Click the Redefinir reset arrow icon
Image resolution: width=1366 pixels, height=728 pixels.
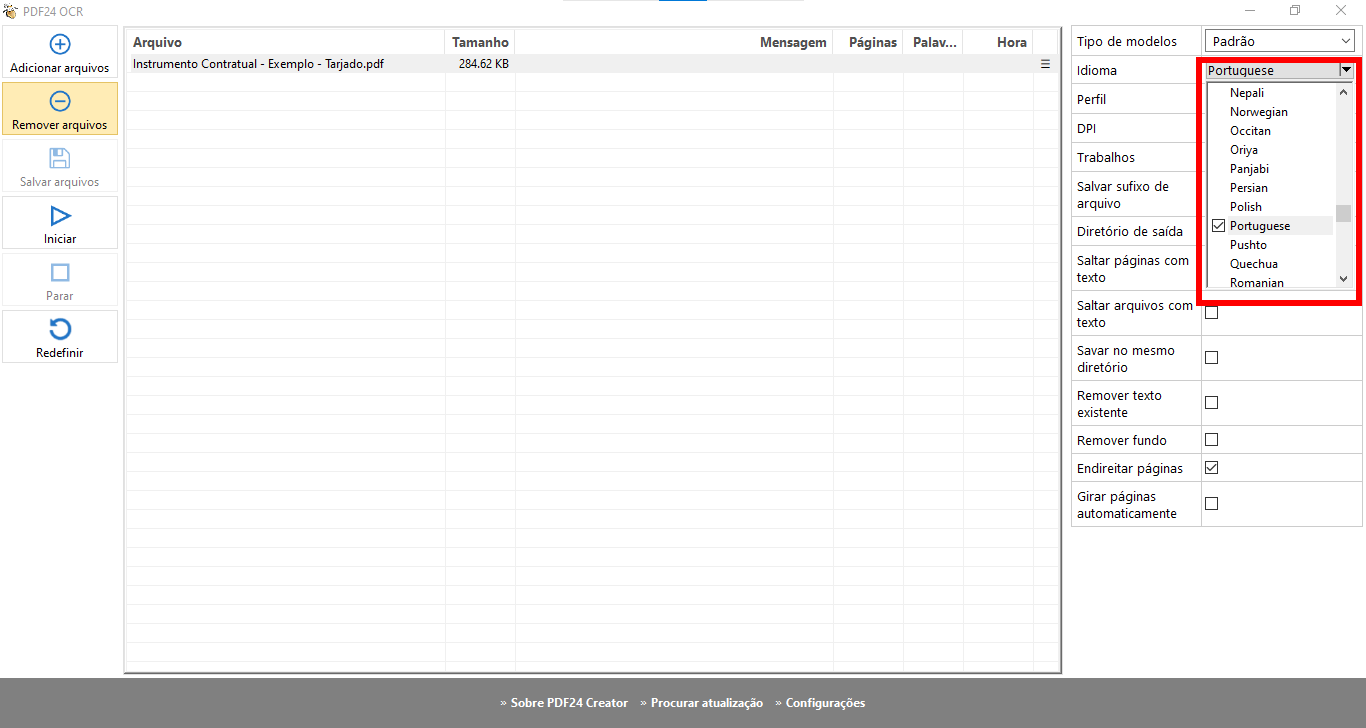click(x=60, y=329)
